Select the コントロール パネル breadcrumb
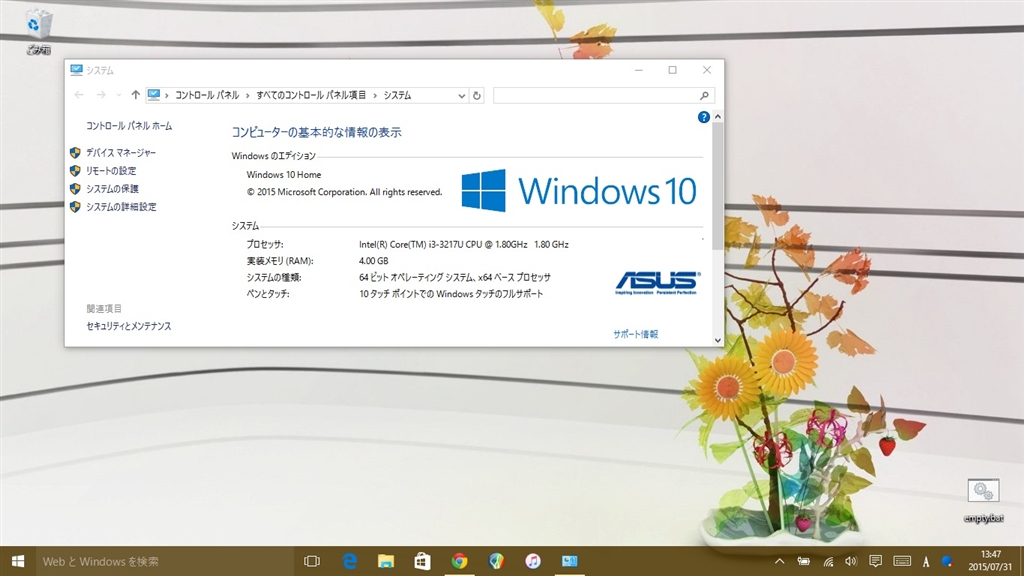 pos(207,95)
